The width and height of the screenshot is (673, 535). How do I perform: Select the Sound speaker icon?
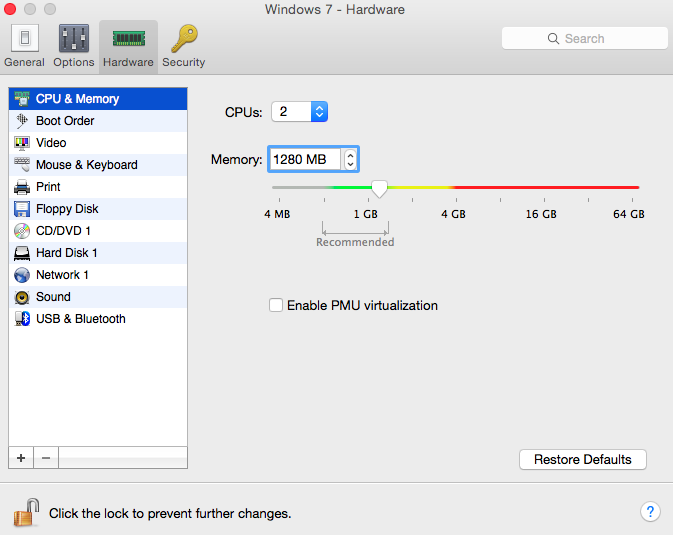(x=22, y=297)
